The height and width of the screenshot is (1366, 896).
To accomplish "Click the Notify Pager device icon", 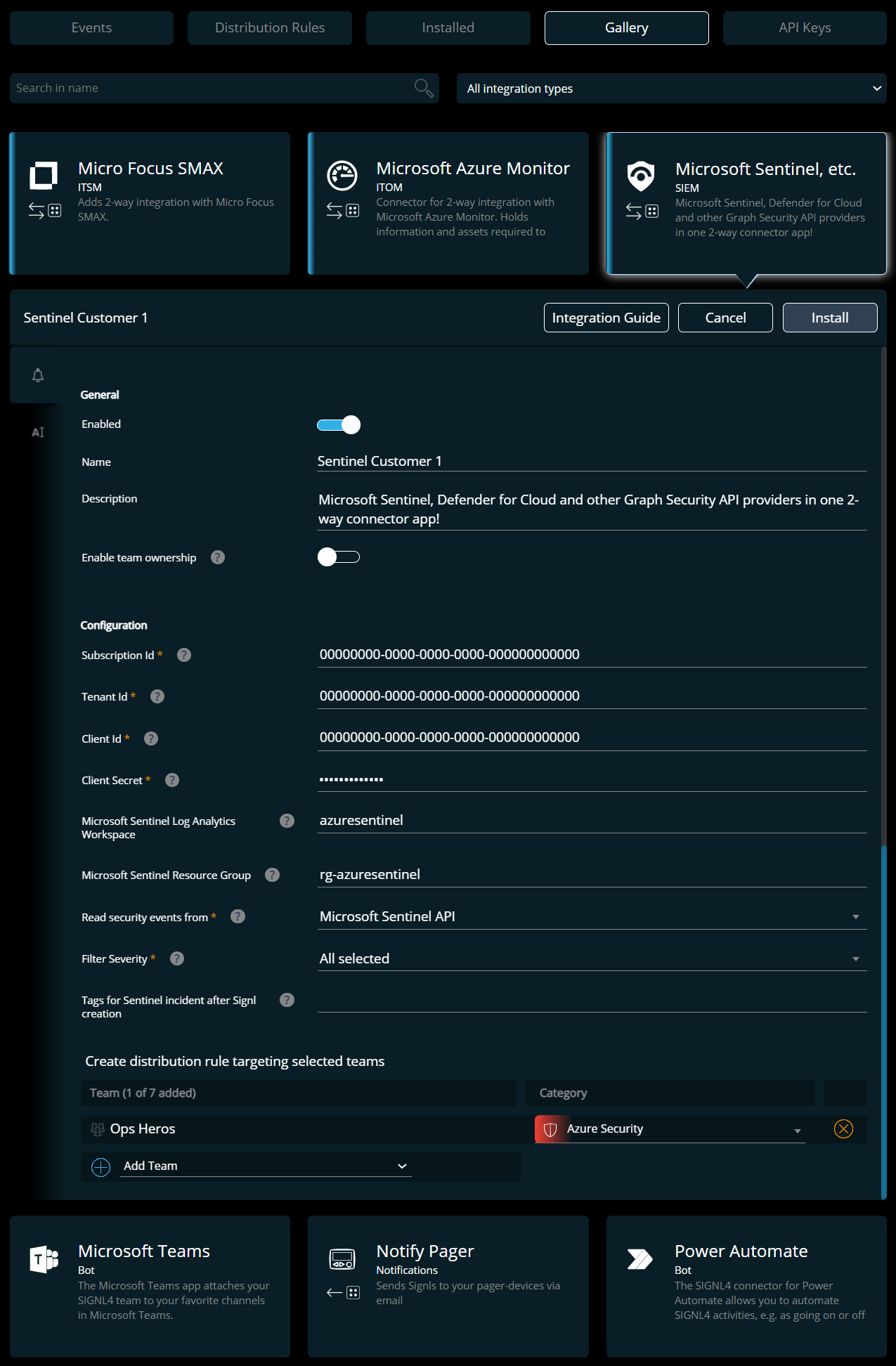I will (342, 1259).
